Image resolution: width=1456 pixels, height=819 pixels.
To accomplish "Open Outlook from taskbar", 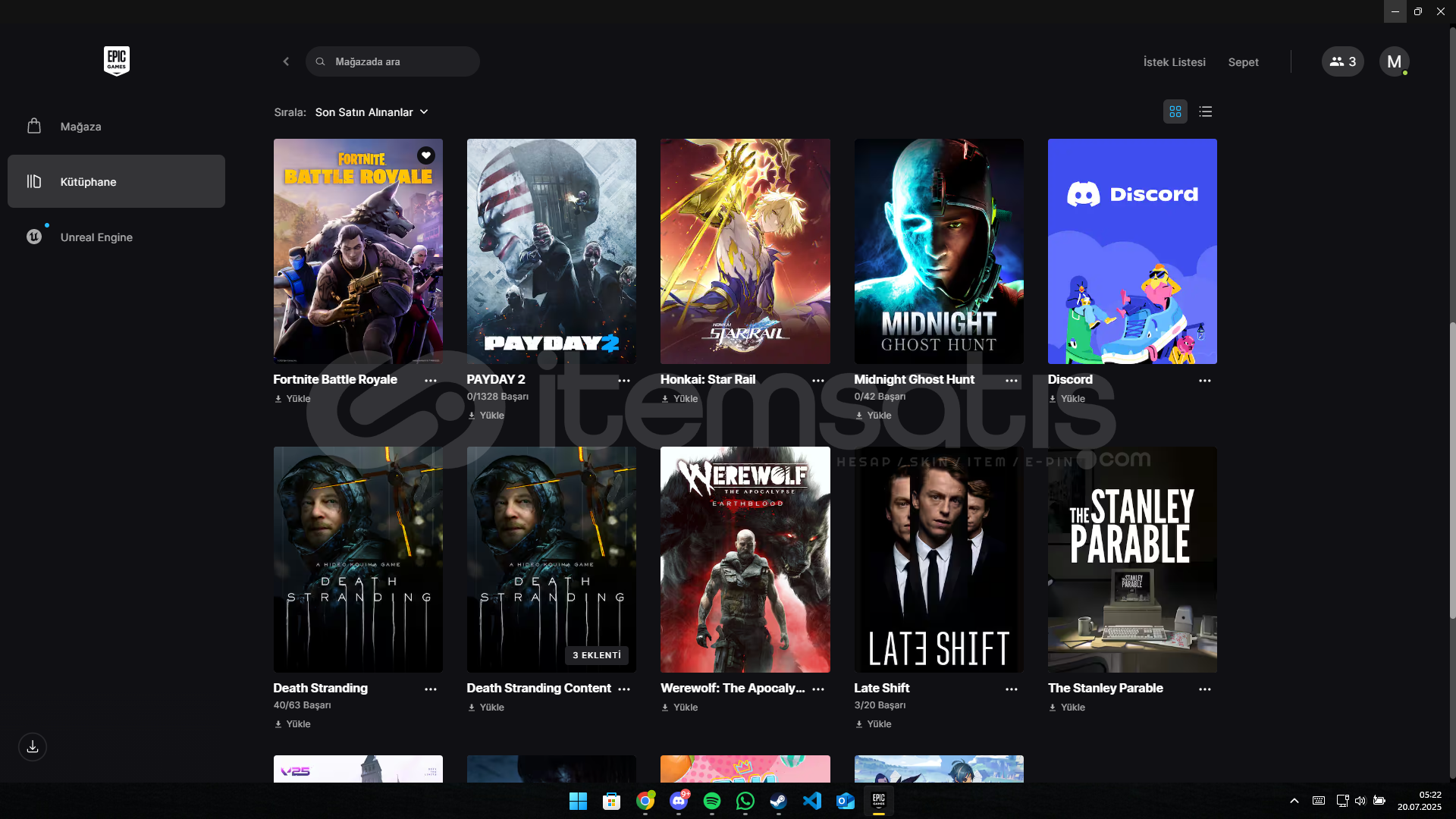I will click(x=846, y=801).
